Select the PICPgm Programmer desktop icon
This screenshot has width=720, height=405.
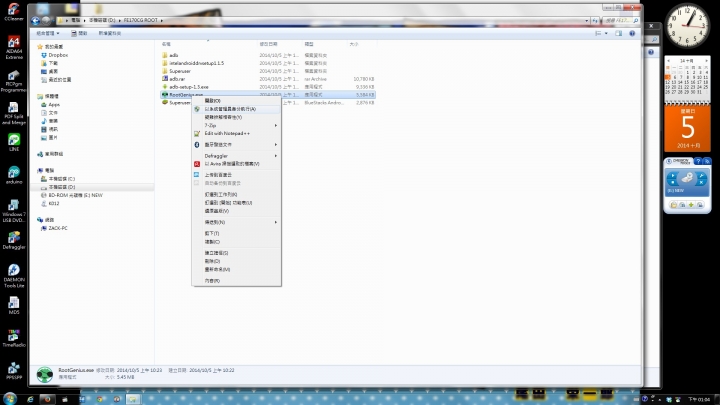point(14,81)
